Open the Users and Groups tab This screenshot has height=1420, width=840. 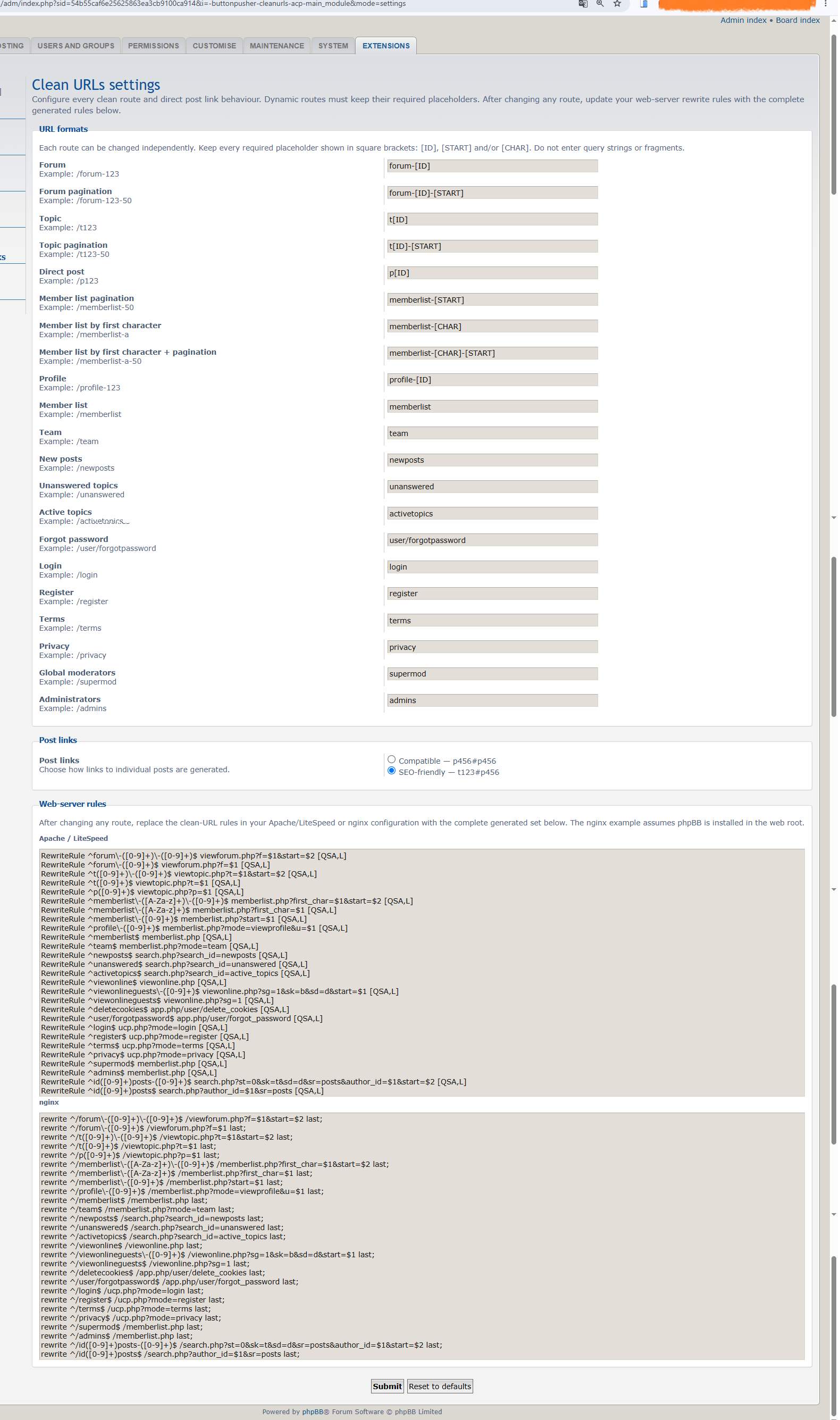76,46
